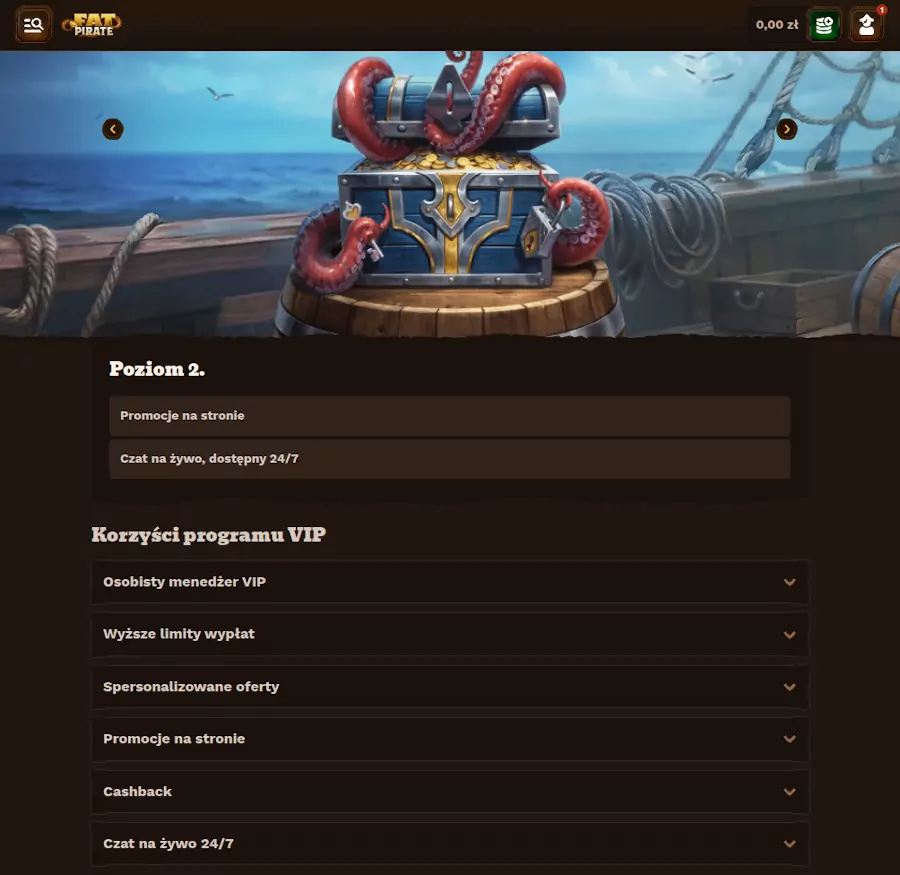Image resolution: width=900 pixels, height=875 pixels.
Task: Expand the Cashback accordion chevron
Action: click(790, 791)
